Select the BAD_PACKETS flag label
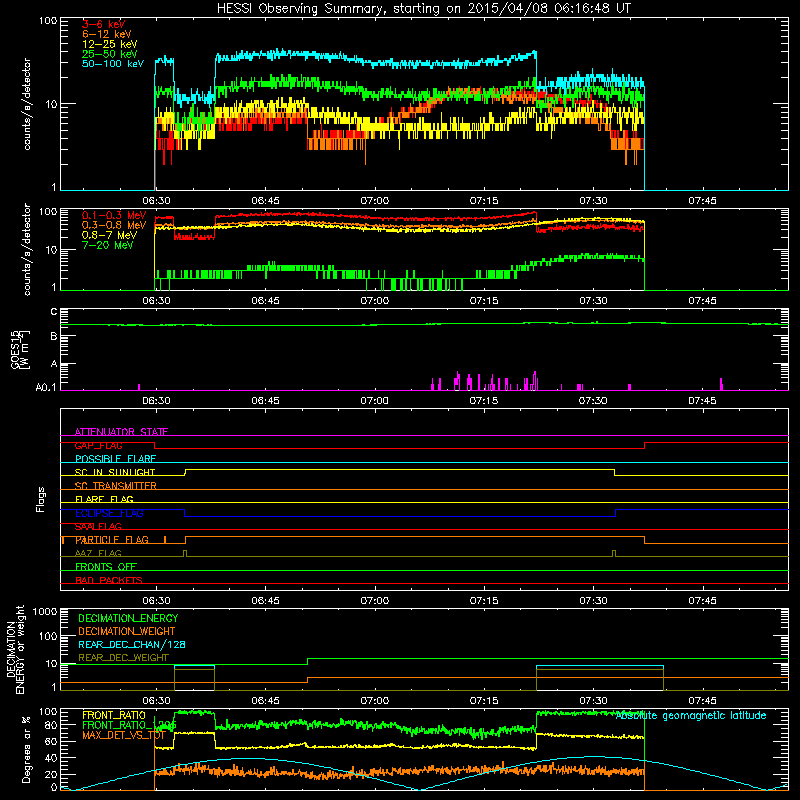 pyautogui.click(x=109, y=580)
